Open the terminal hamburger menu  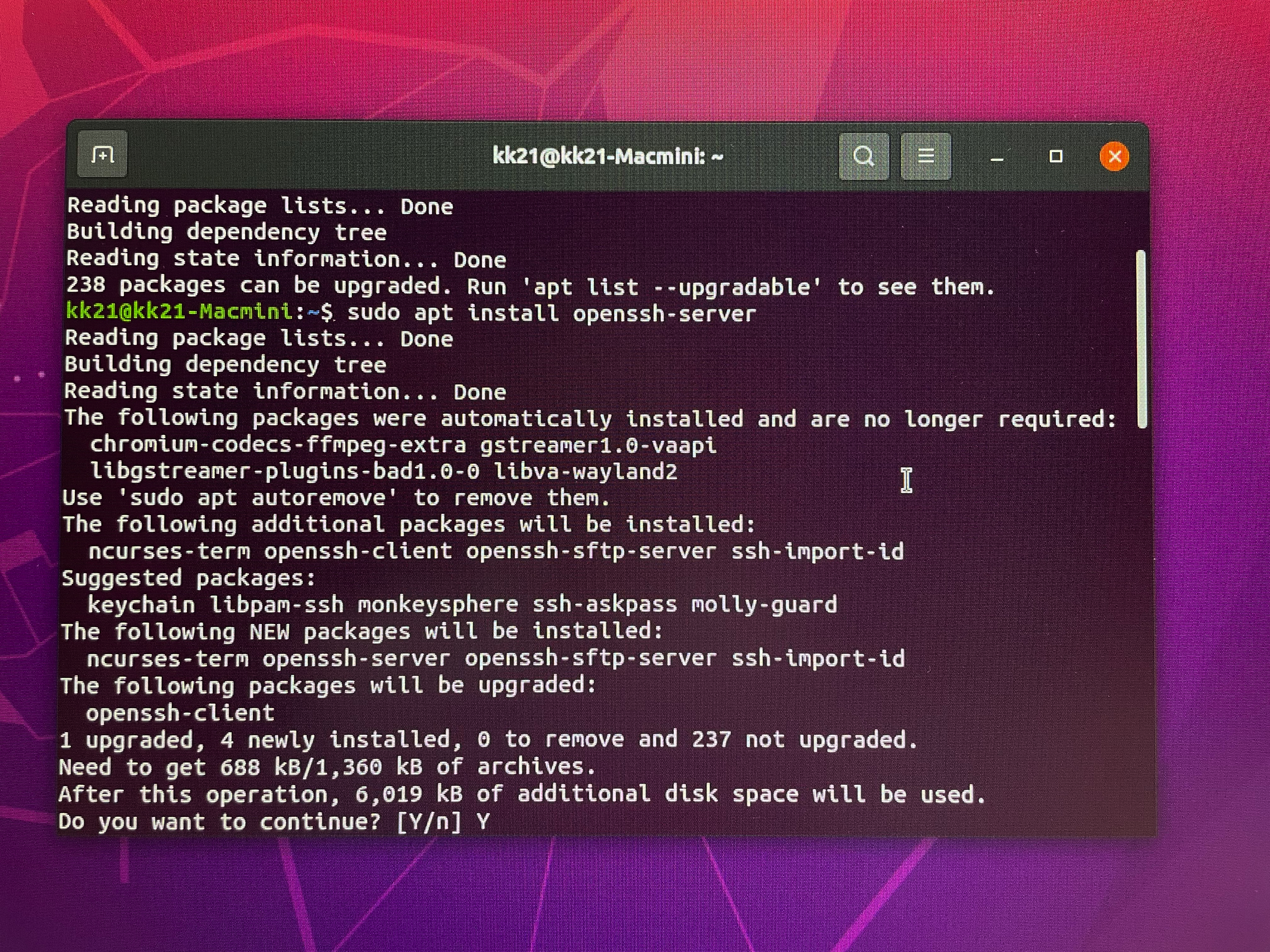(925, 156)
